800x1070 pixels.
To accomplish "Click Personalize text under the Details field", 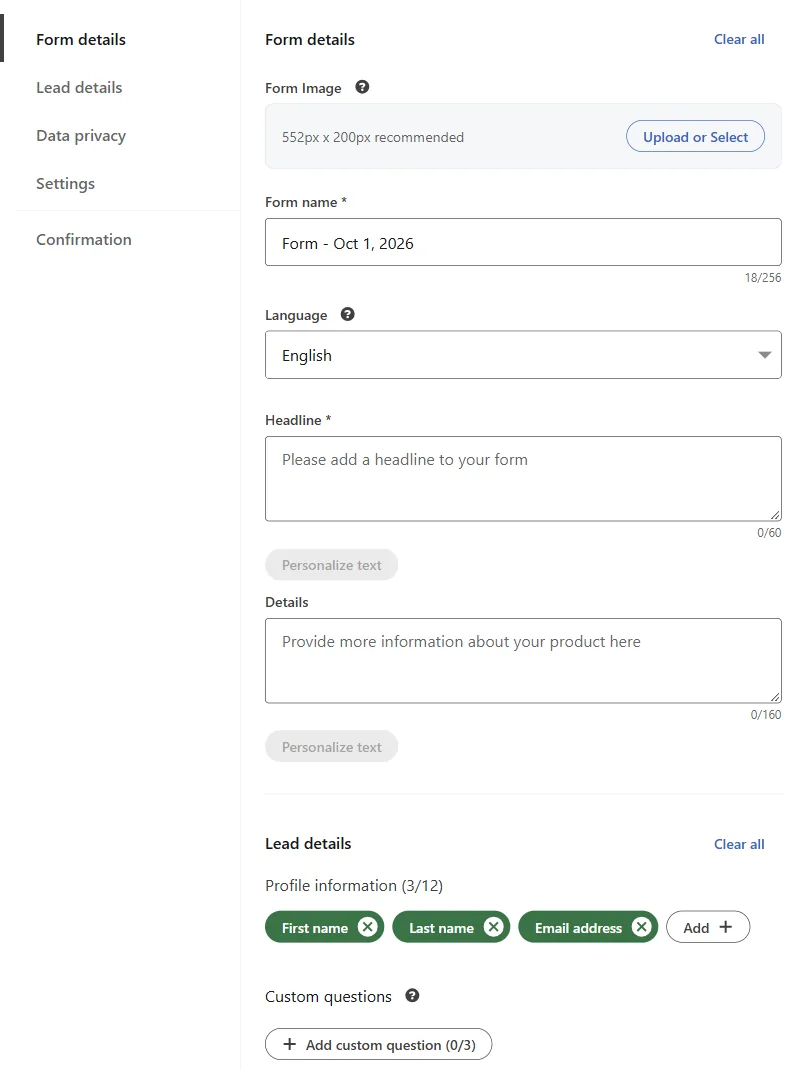I will point(331,747).
